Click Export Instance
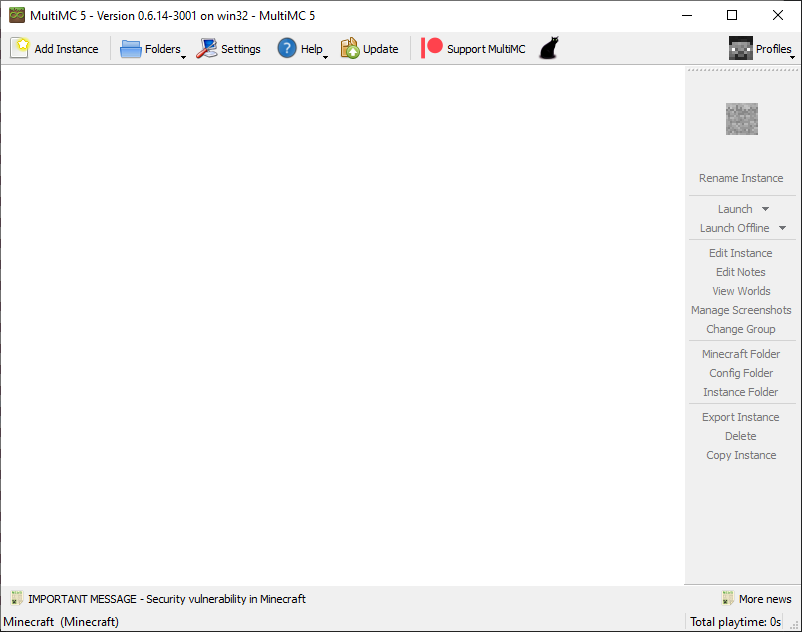The height and width of the screenshot is (632, 802). 740,417
